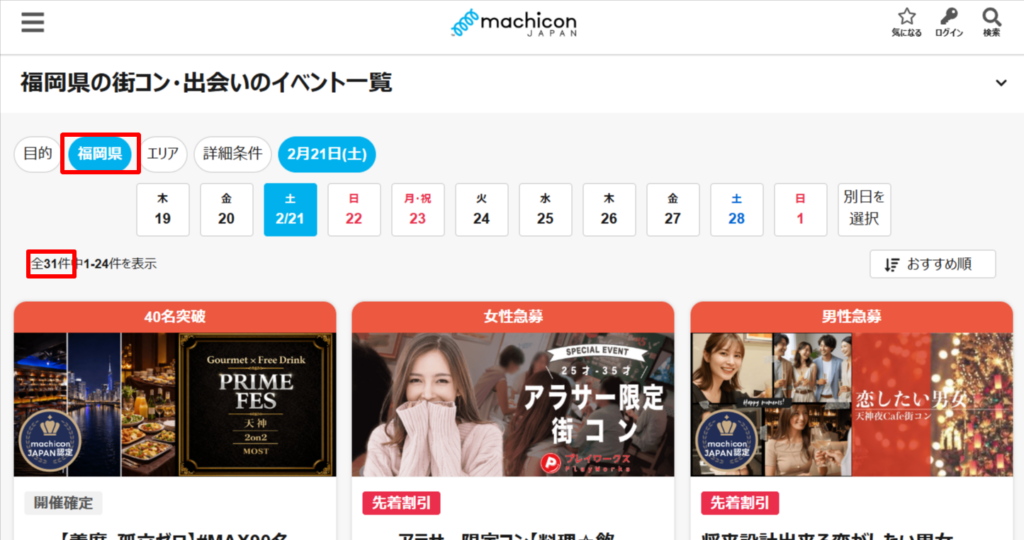Click the login key icon
Screen dimensions: 1024x540
pos(948,22)
